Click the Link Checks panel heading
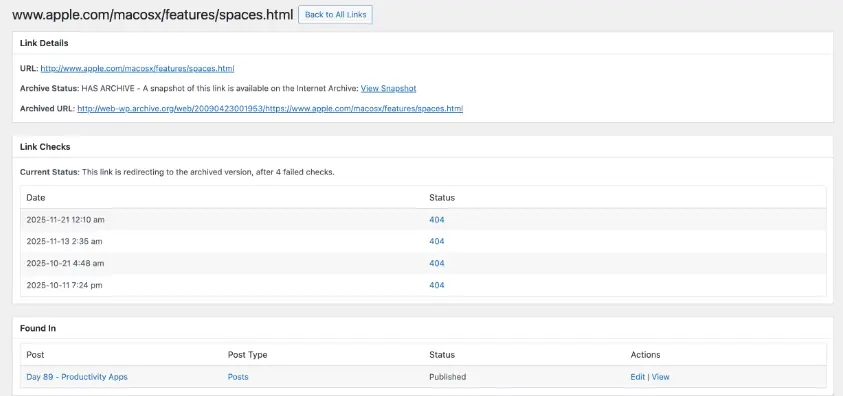Viewport: 843px width, 396px height. [x=45, y=147]
